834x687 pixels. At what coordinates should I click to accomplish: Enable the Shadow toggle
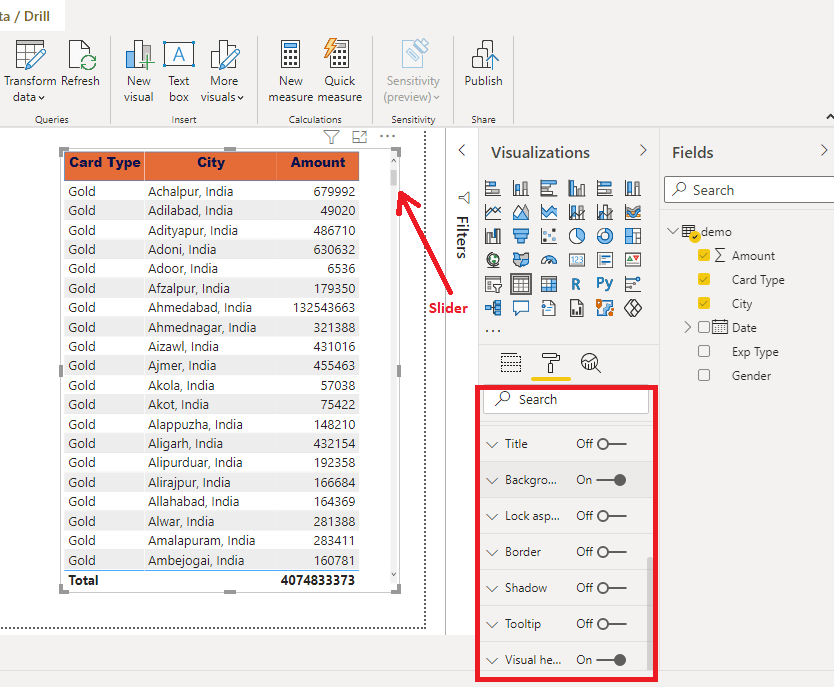611,588
